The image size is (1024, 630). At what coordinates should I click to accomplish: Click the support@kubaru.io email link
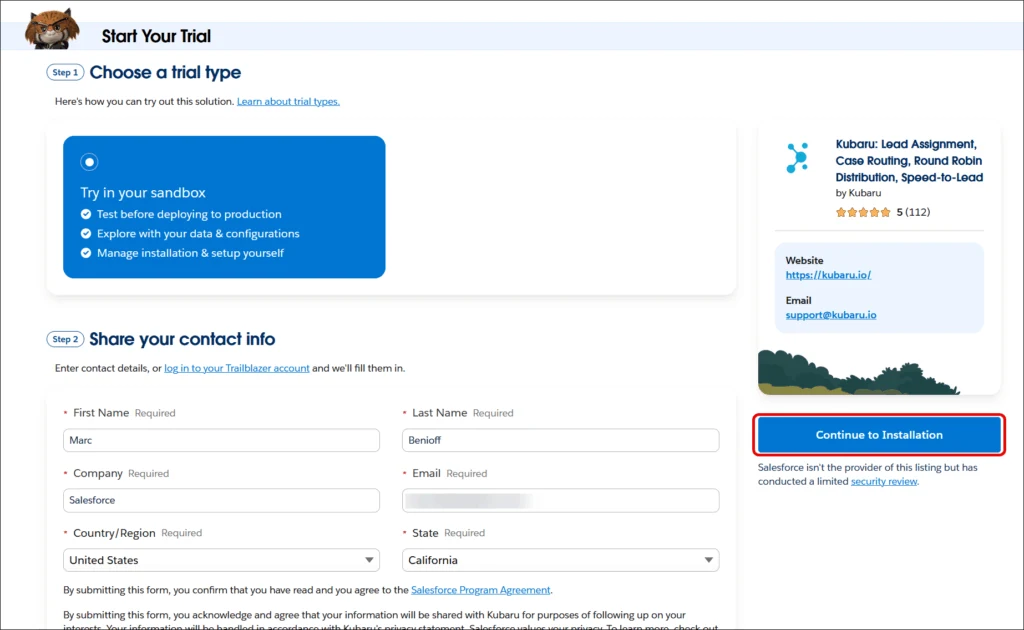coord(831,315)
